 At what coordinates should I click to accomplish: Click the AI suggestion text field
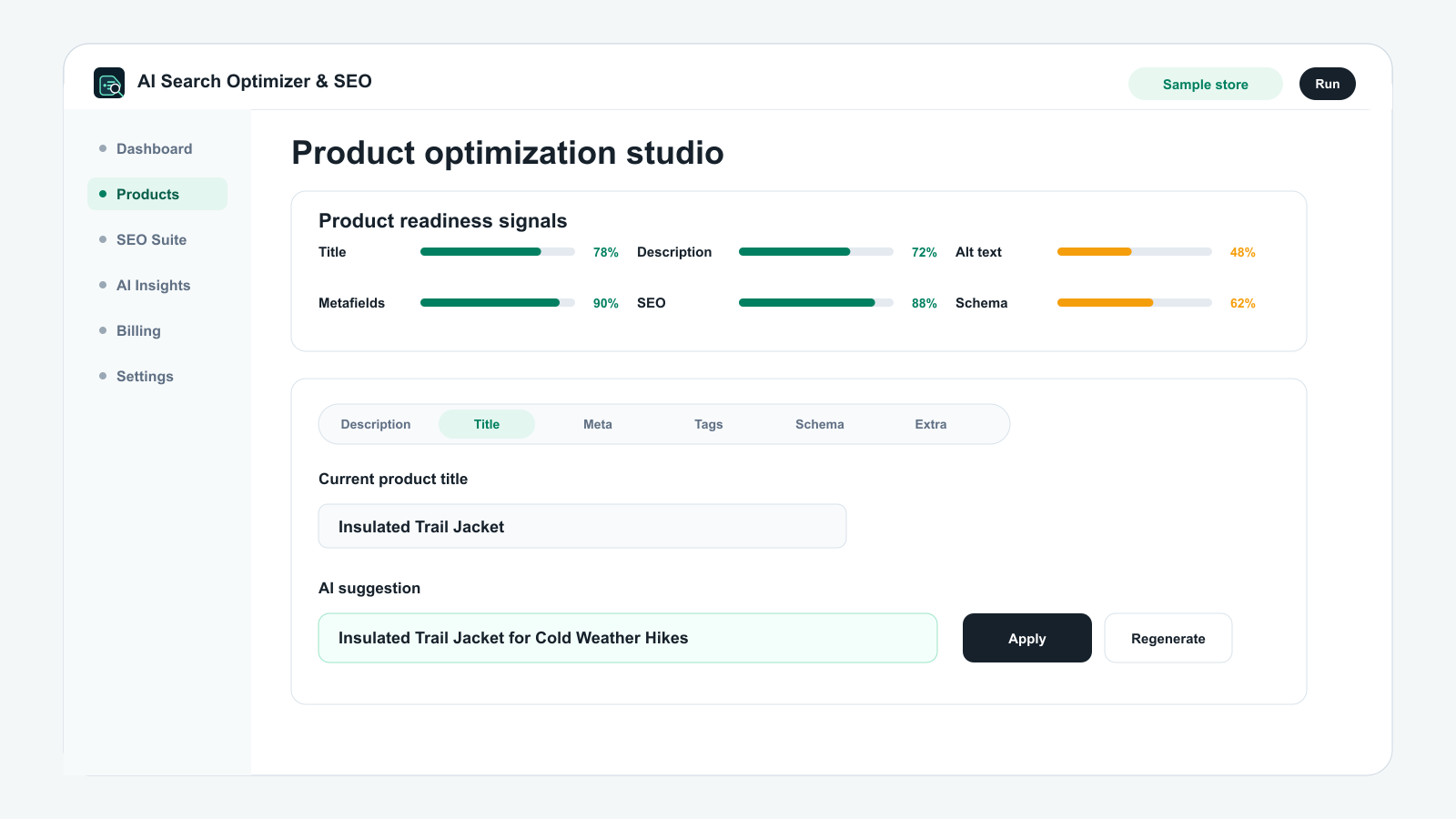[x=628, y=638]
